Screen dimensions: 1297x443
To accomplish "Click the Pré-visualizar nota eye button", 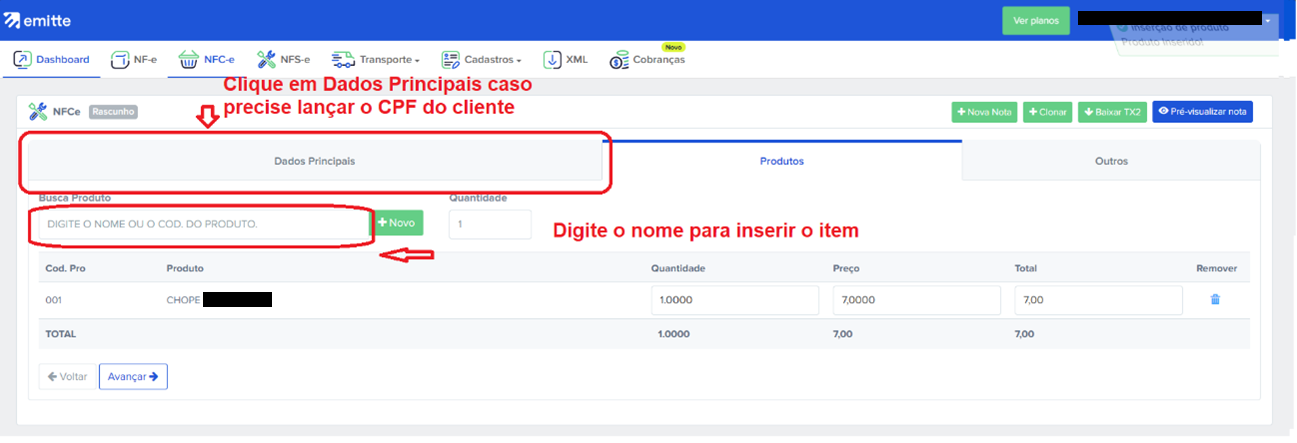I will [x=1202, y=112].
